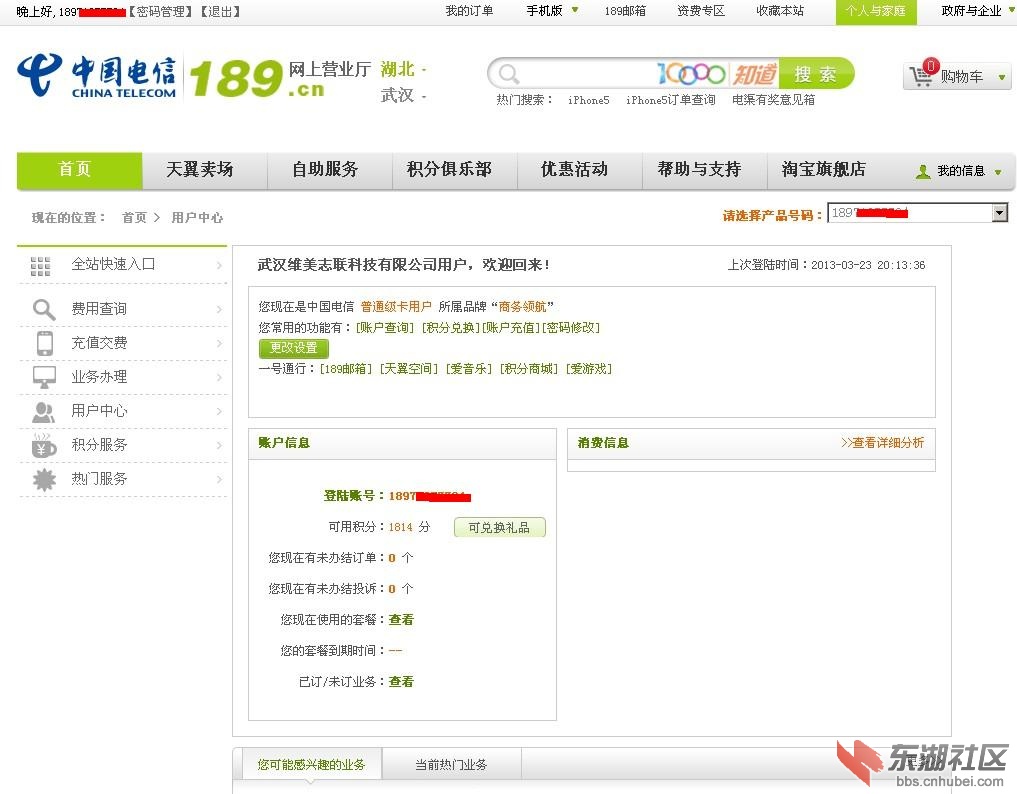This screenshot has height=794, width=1017.
Task: Click 首页 breadcrumb link
Action: tap(134, 217)
